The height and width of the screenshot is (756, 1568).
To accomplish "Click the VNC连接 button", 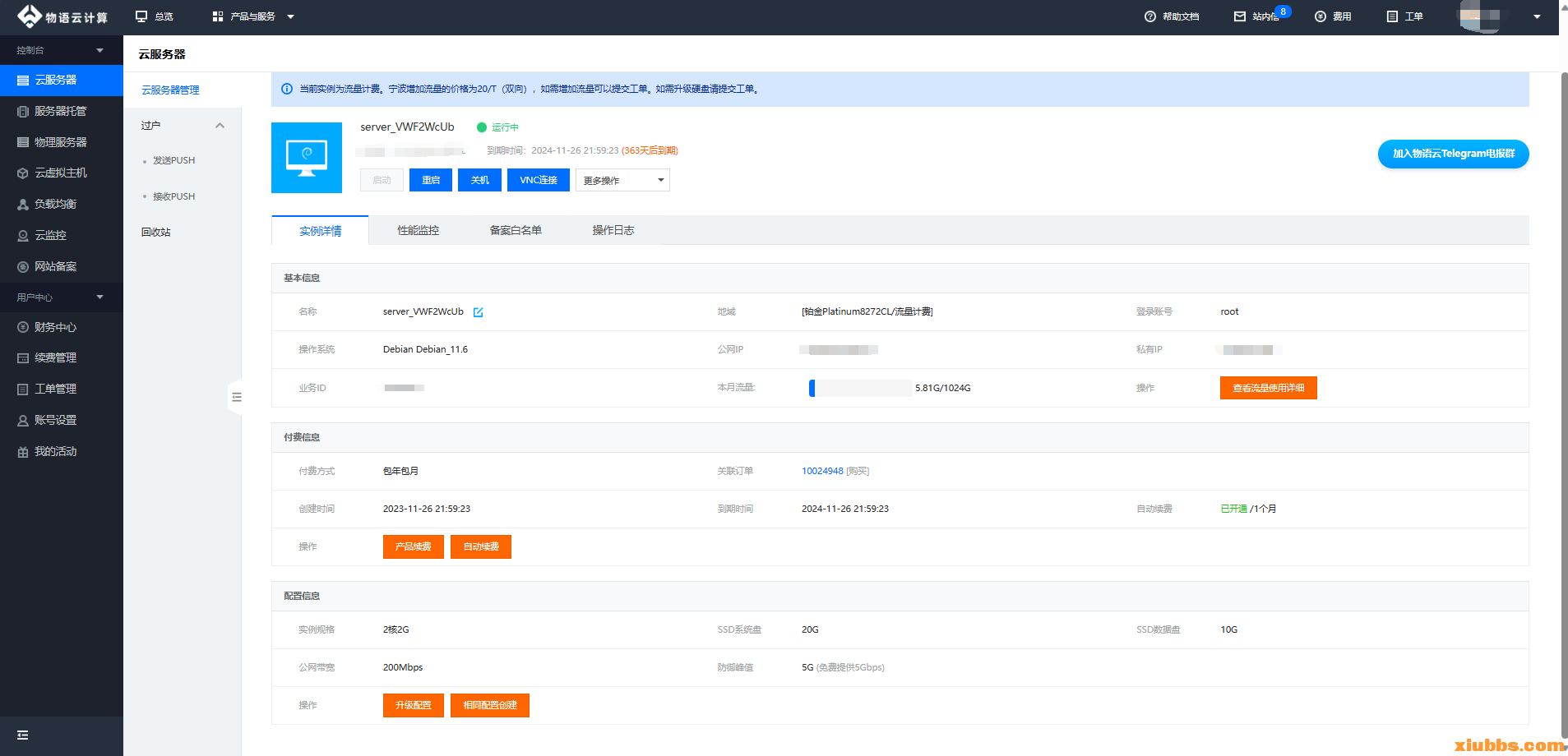I will click(539, 180).
